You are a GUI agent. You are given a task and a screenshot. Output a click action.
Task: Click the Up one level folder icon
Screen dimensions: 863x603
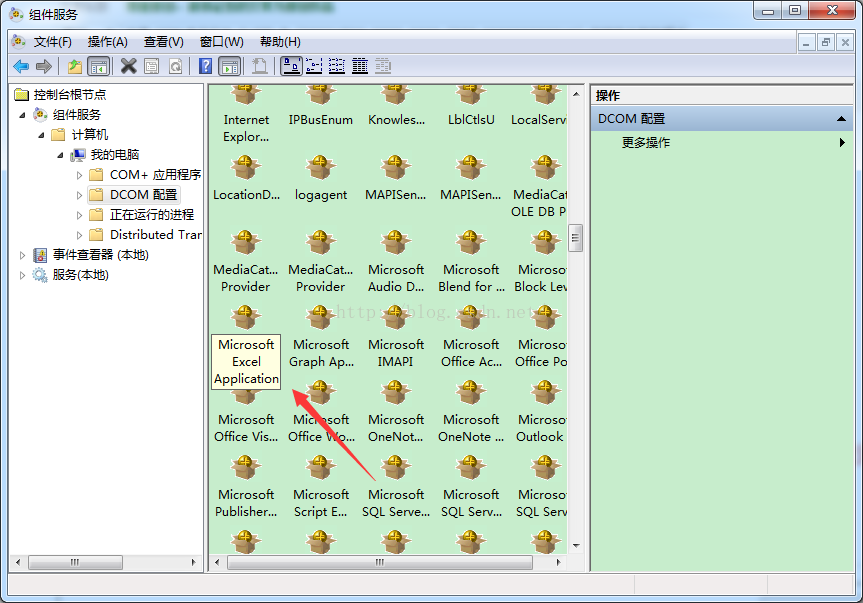[x=74, y=67]
